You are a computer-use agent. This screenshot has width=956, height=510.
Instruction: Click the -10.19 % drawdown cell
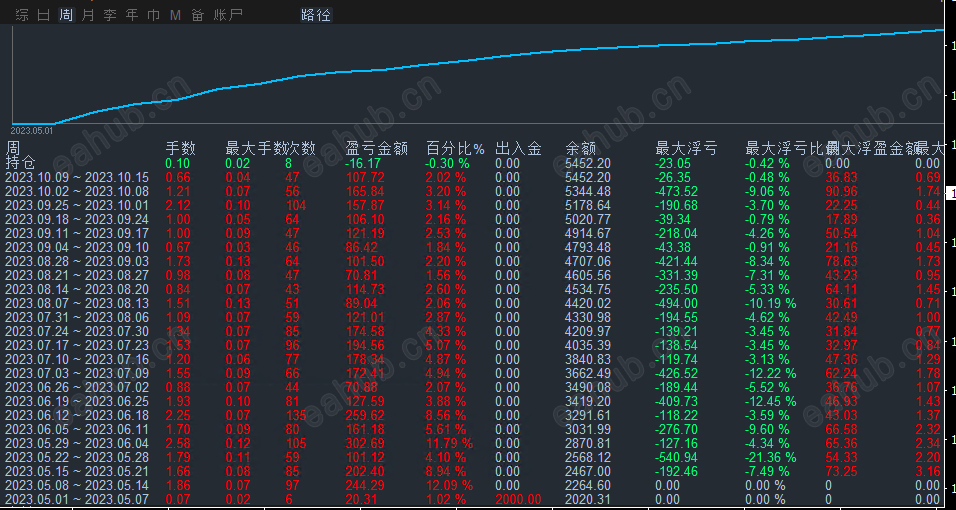[771, 304]
